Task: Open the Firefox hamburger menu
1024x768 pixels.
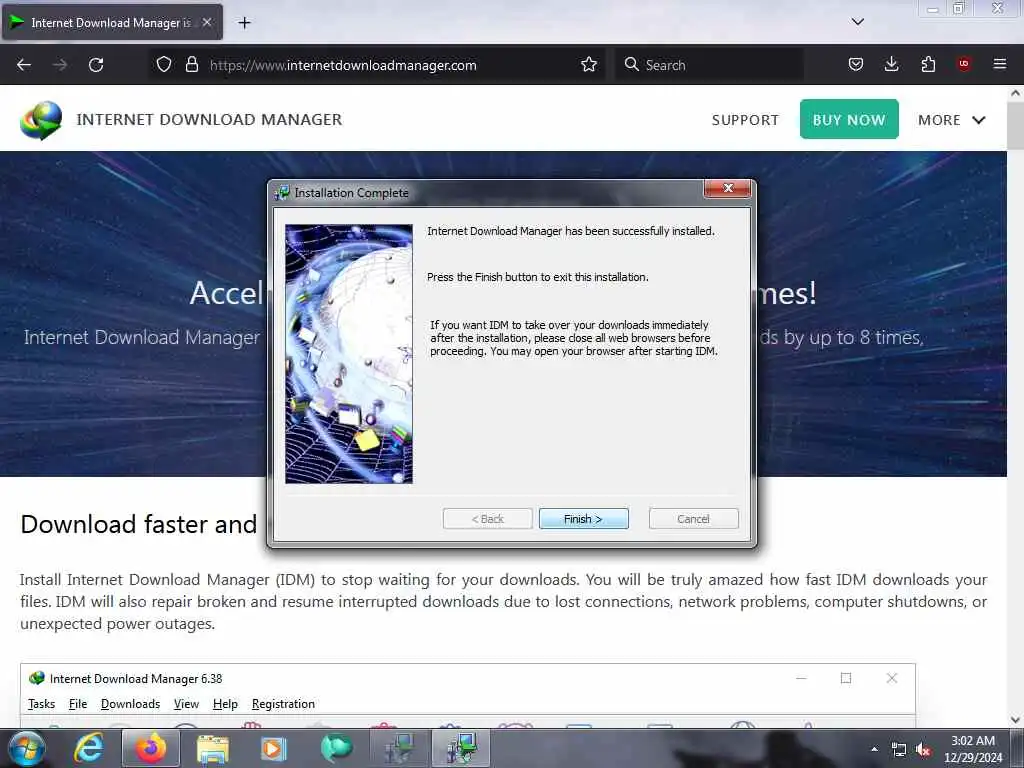Action: pos(1000,64)
